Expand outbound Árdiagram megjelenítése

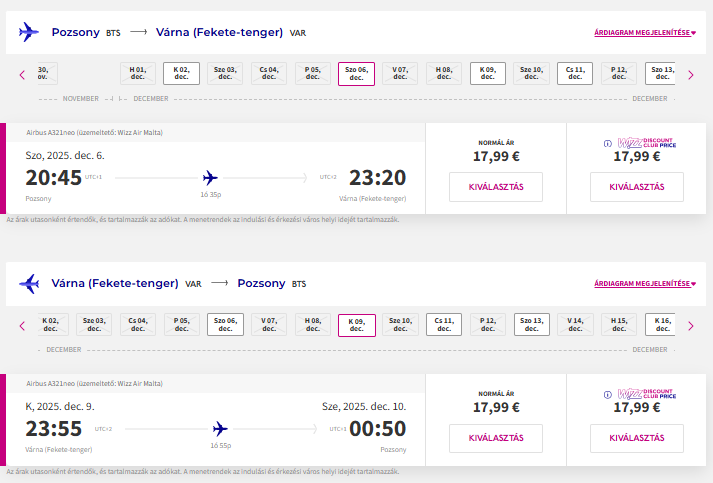tap(645, 33)
